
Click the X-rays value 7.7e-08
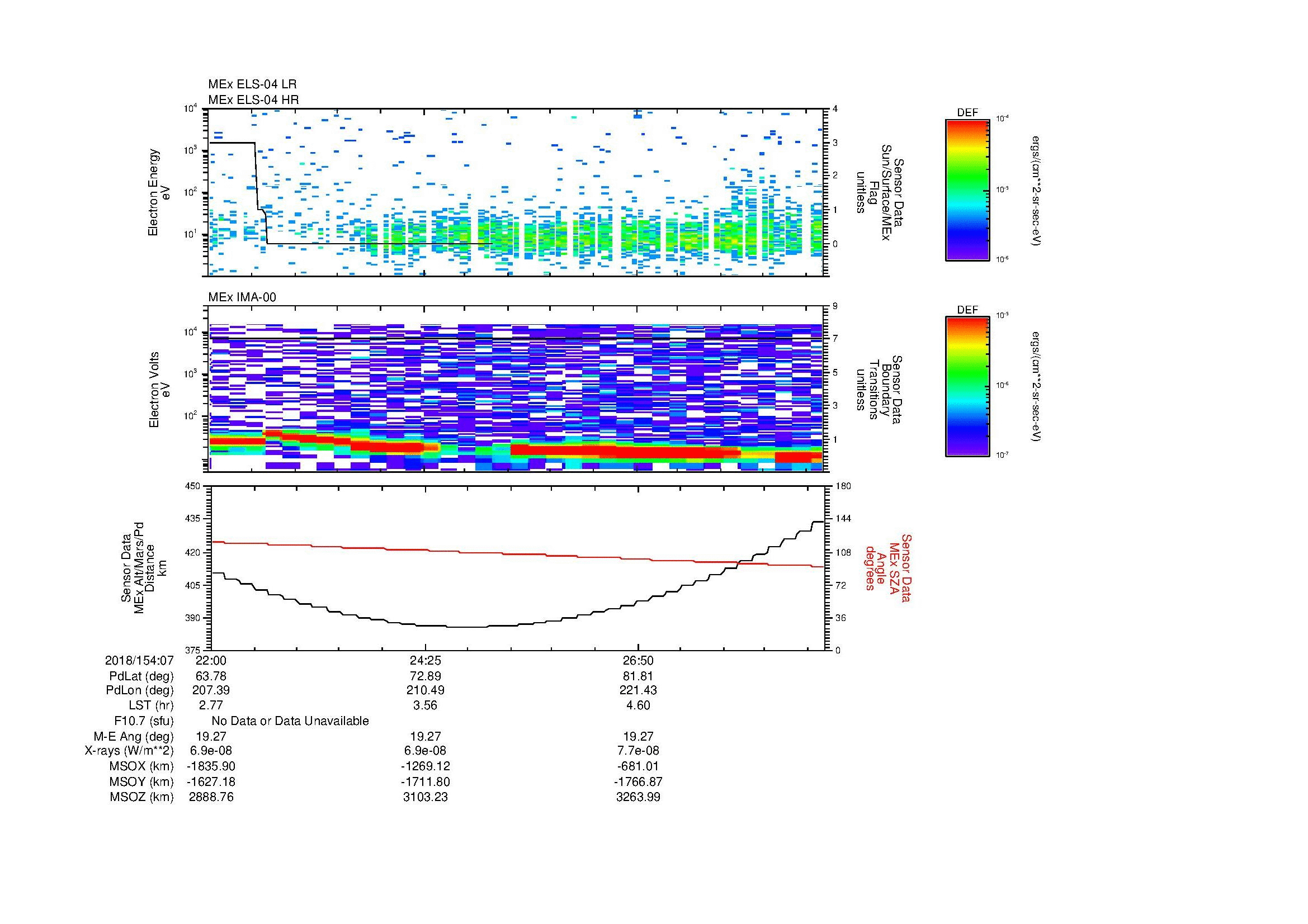638,751
